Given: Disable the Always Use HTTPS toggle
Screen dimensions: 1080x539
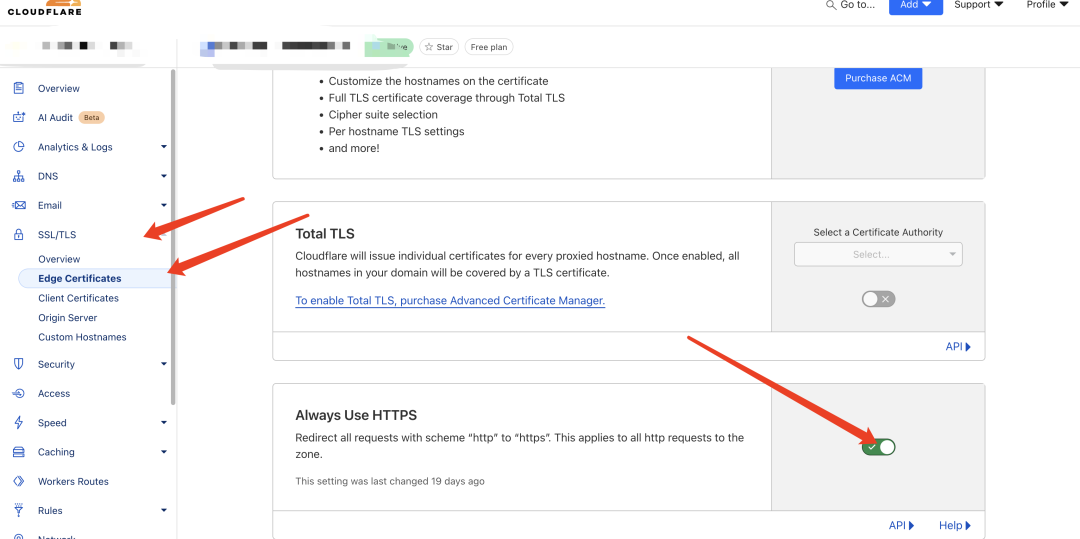Looking at the screenshot, I should (878, 447).
